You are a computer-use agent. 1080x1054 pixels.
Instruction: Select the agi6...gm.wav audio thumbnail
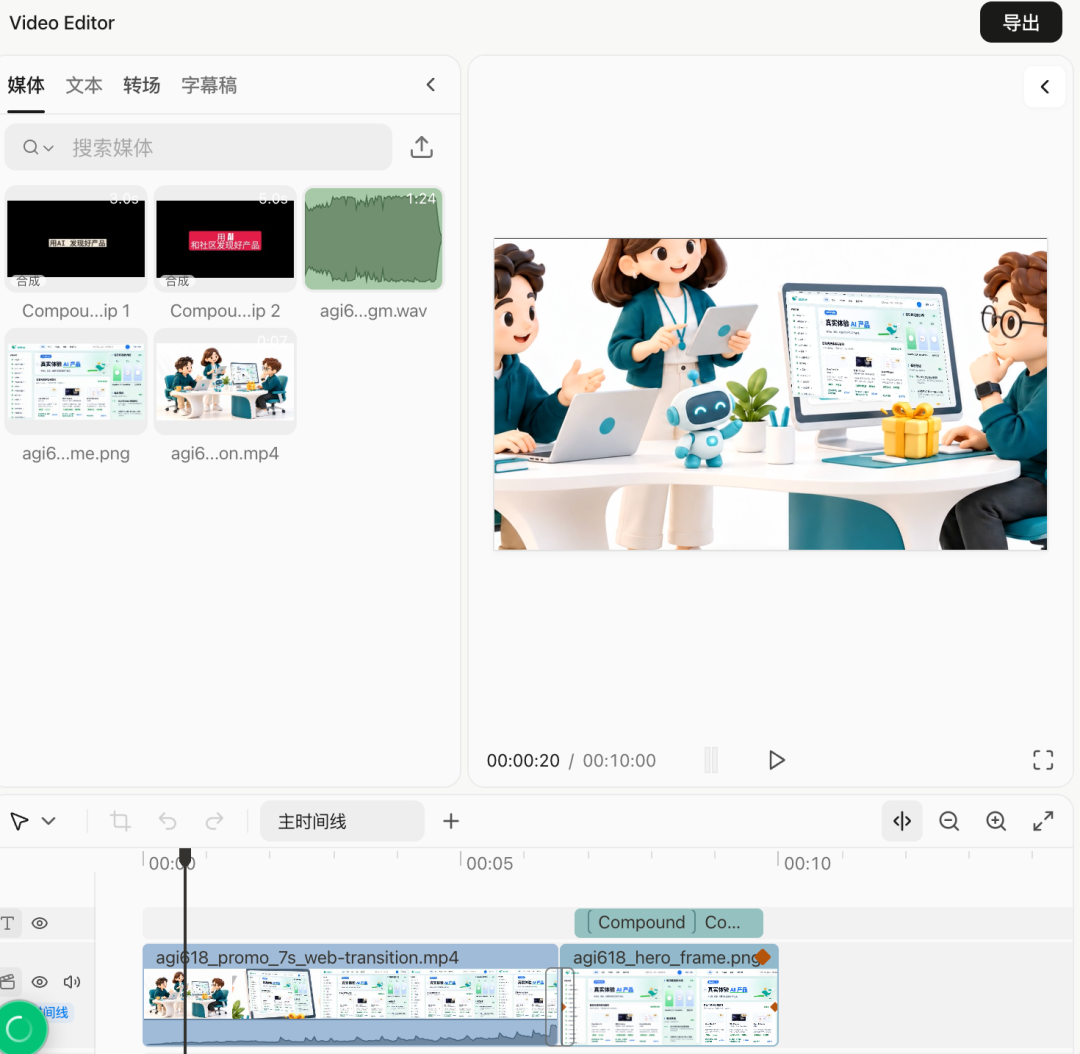coord(374,239)
